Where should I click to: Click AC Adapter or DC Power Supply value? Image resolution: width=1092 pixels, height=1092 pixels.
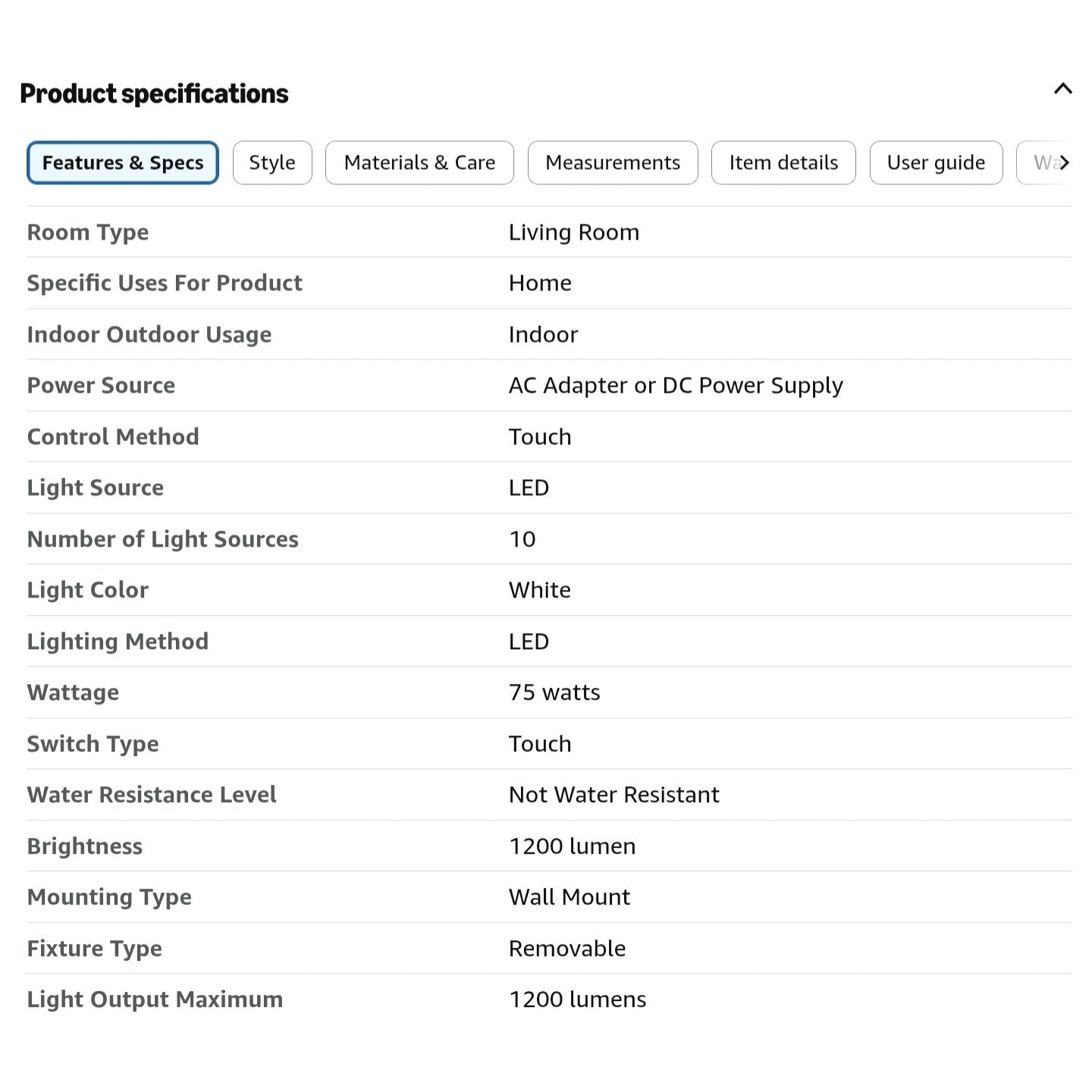[676, 385]
